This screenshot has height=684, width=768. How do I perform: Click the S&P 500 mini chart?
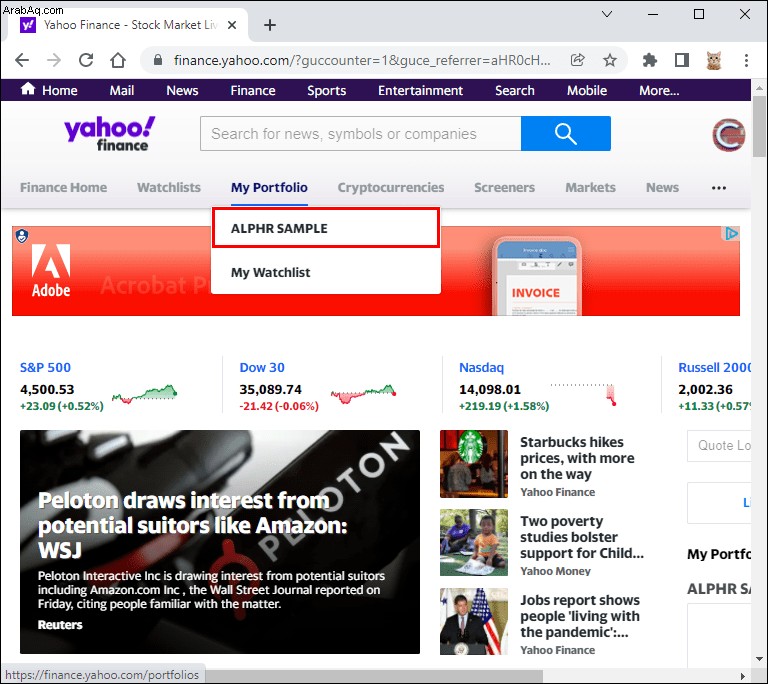[x=144, y=393]
